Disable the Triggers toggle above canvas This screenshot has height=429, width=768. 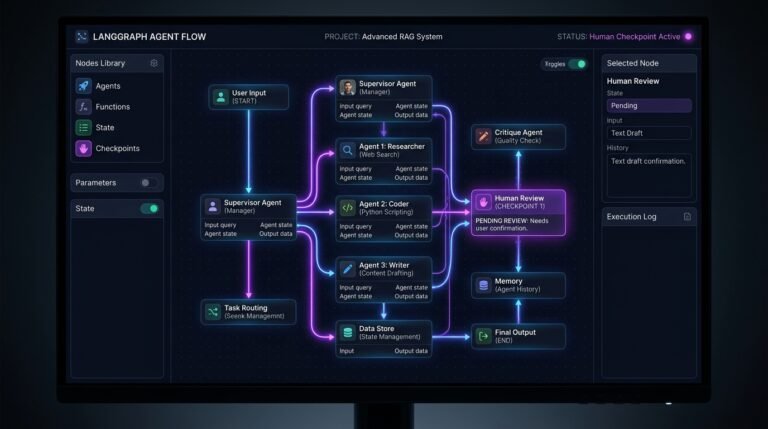pyautogui.click(x=577, y=64)
